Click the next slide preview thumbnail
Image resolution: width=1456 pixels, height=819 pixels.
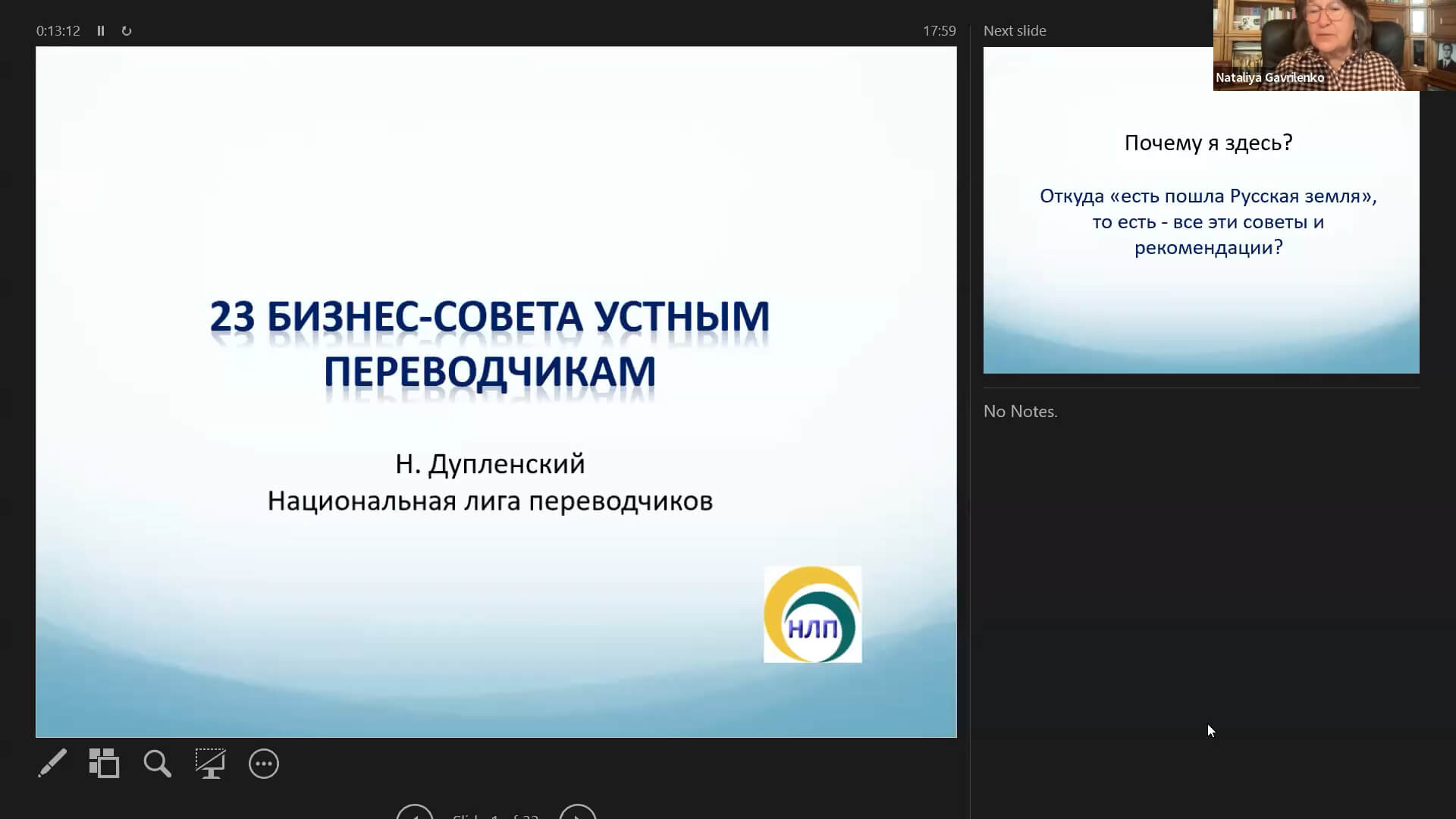pos(1200,227)
